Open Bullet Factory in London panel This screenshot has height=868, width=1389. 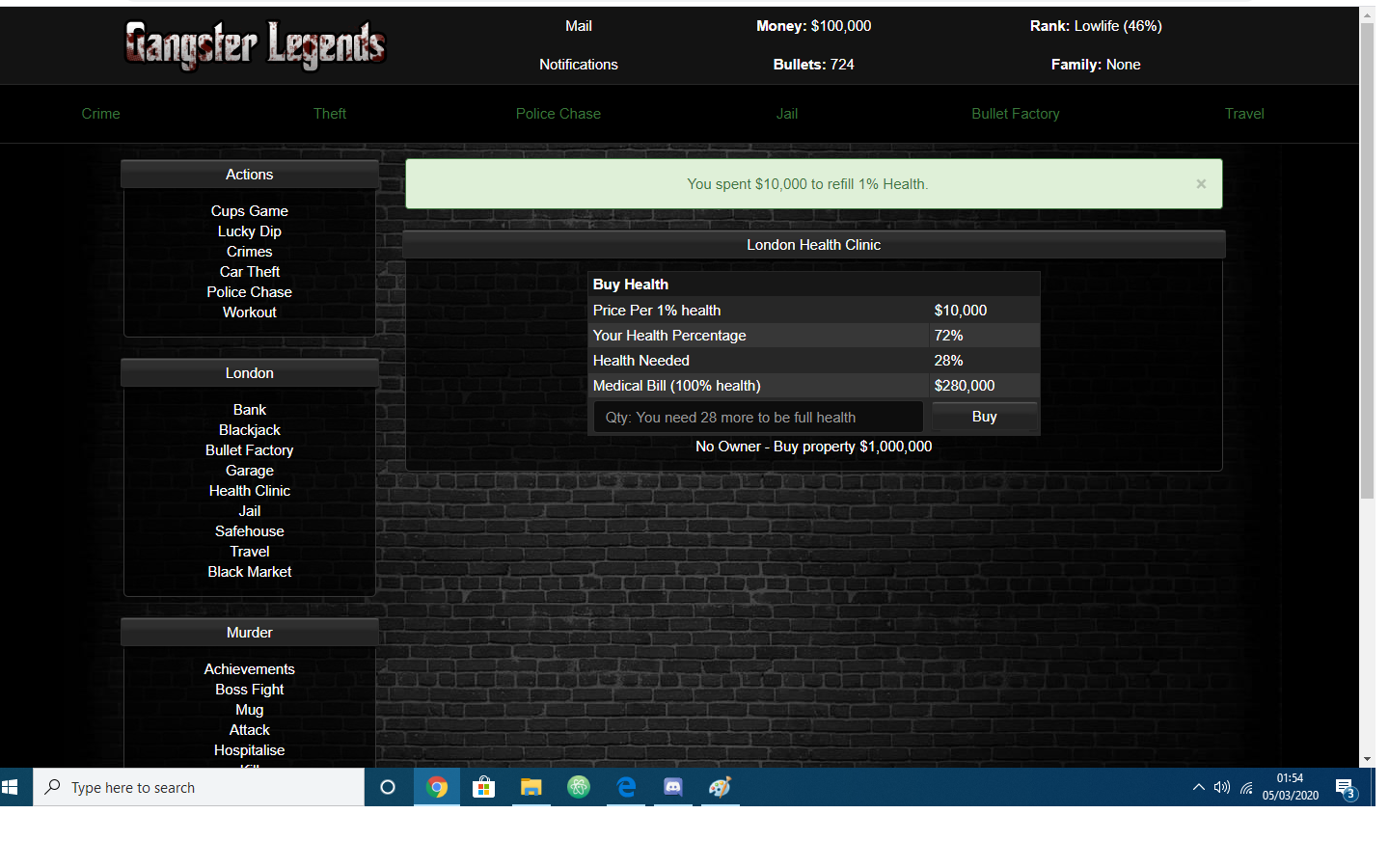pyautogui.click(x=250, y=450)
